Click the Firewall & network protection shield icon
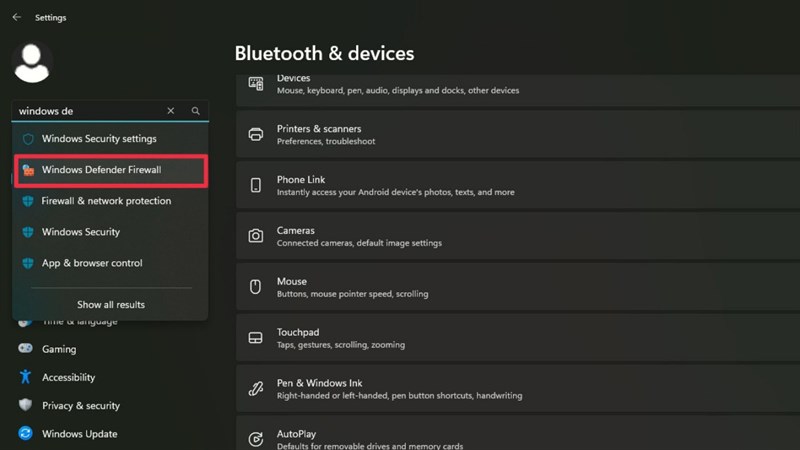 [28, 201]
